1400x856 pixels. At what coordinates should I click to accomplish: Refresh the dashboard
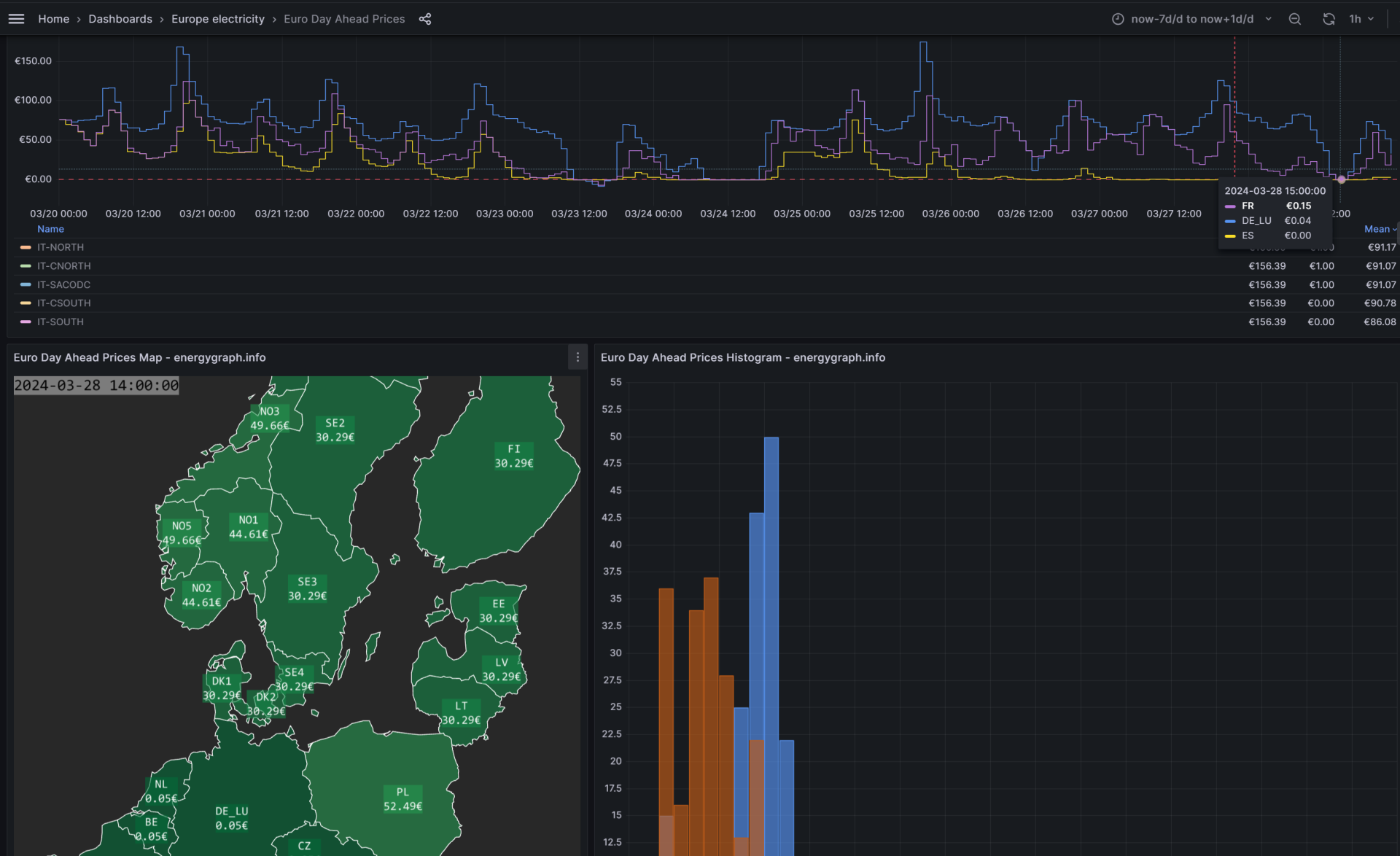pos(1329,19)
